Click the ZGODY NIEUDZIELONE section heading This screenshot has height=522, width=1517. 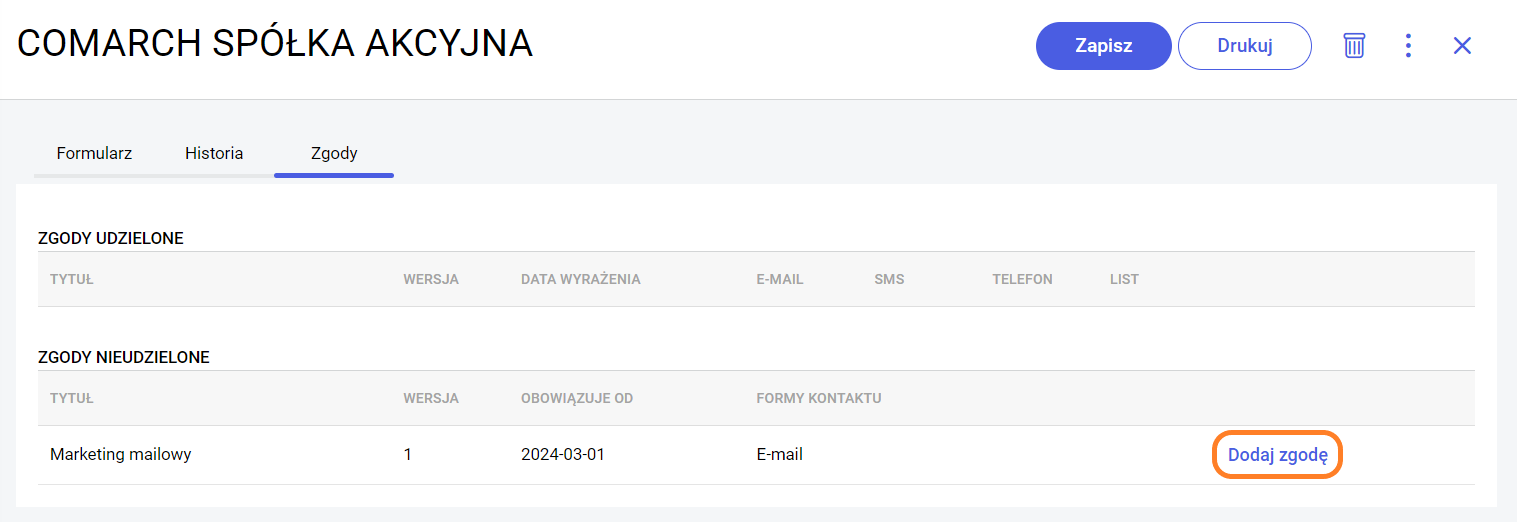[124, 357]
